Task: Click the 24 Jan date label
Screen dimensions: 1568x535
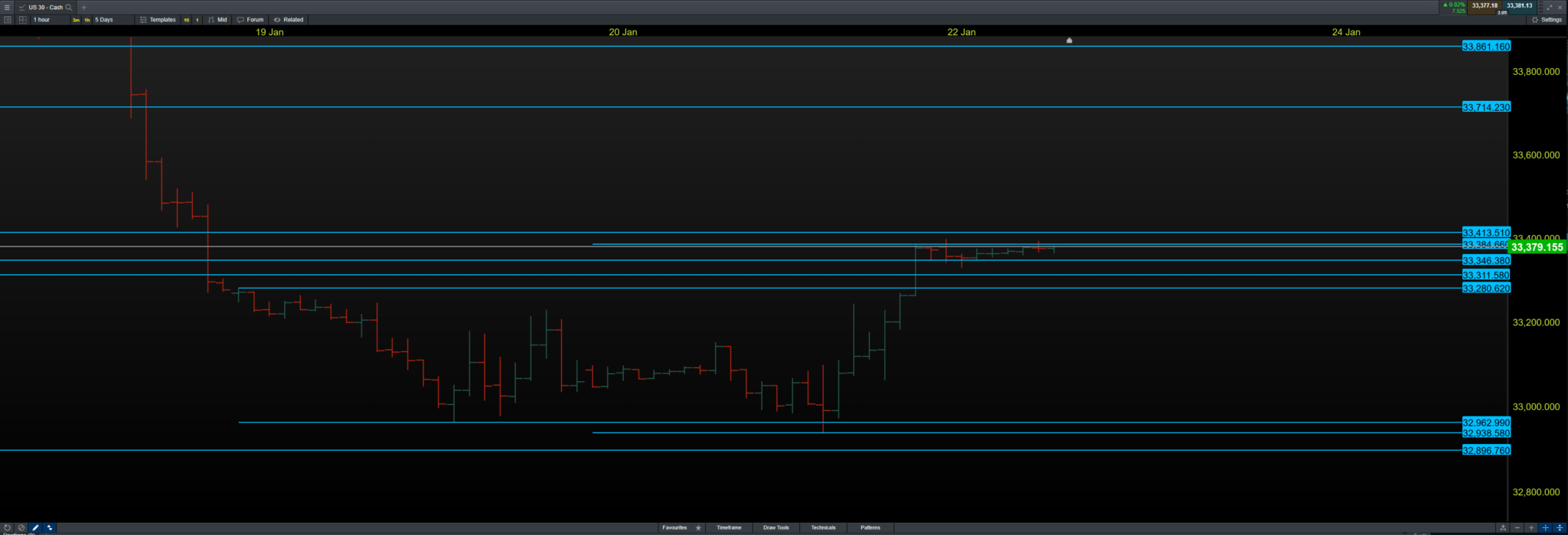Action: [1346, 32]
